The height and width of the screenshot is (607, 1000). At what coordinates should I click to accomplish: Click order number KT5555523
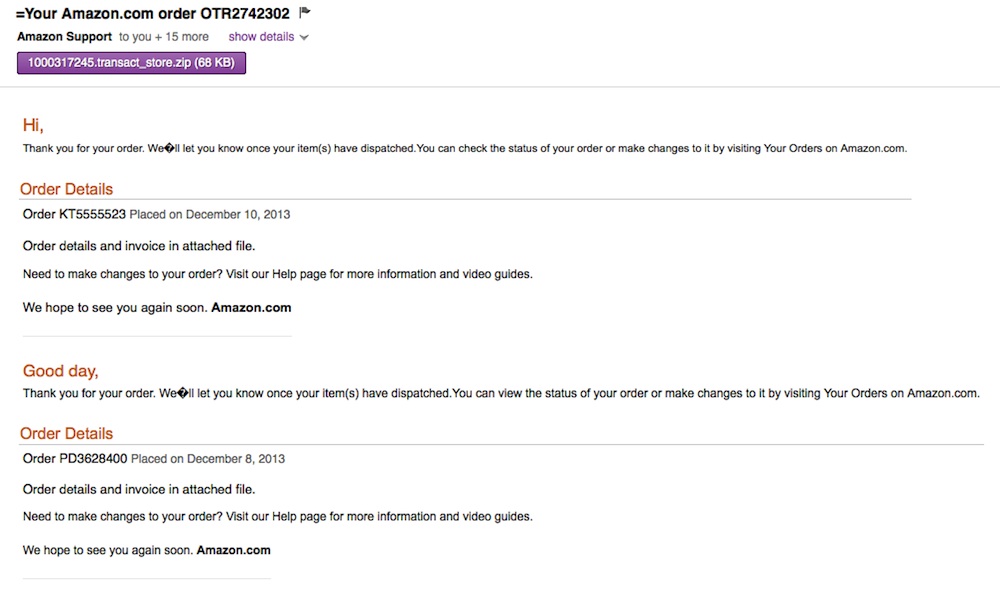tap(92, 214)
